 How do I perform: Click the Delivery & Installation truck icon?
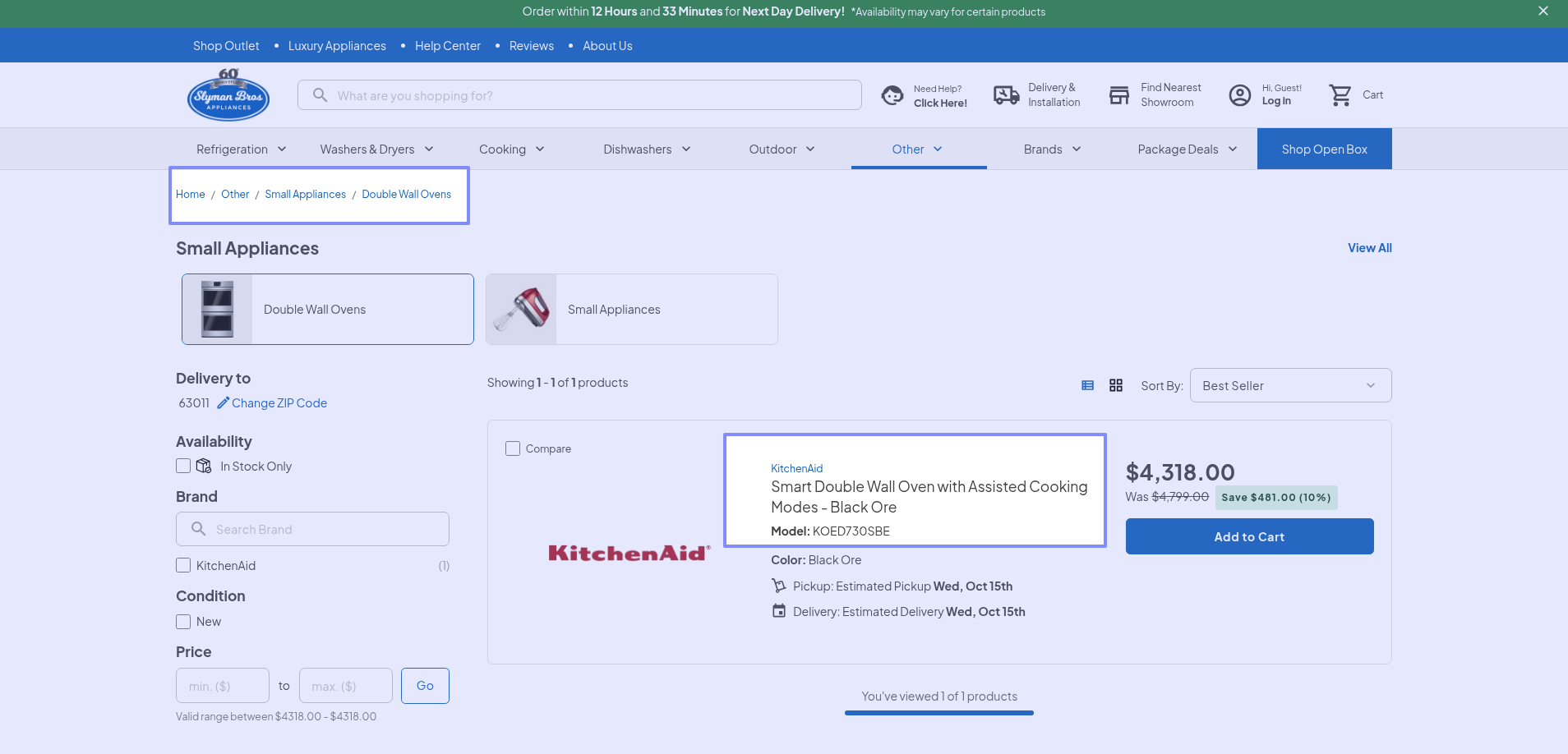[1006, 95]
